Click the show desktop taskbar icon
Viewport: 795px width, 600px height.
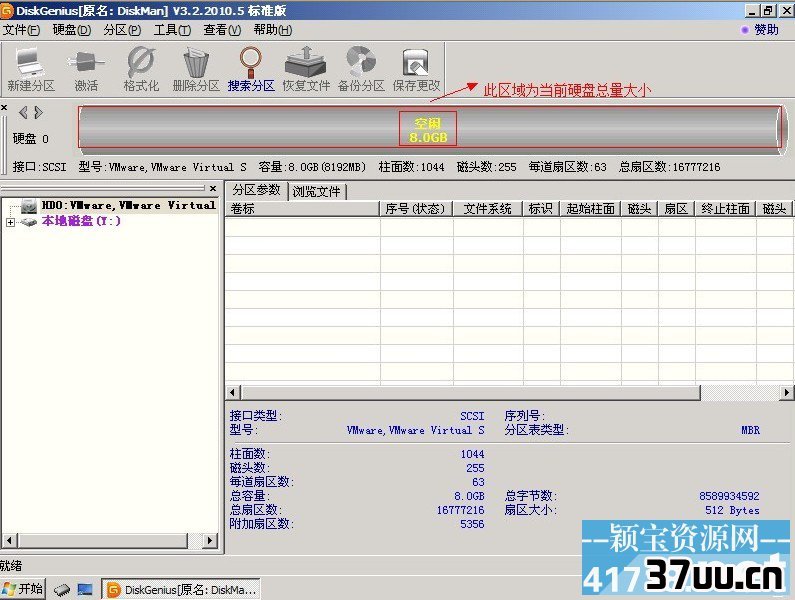(x=85, y=589)
